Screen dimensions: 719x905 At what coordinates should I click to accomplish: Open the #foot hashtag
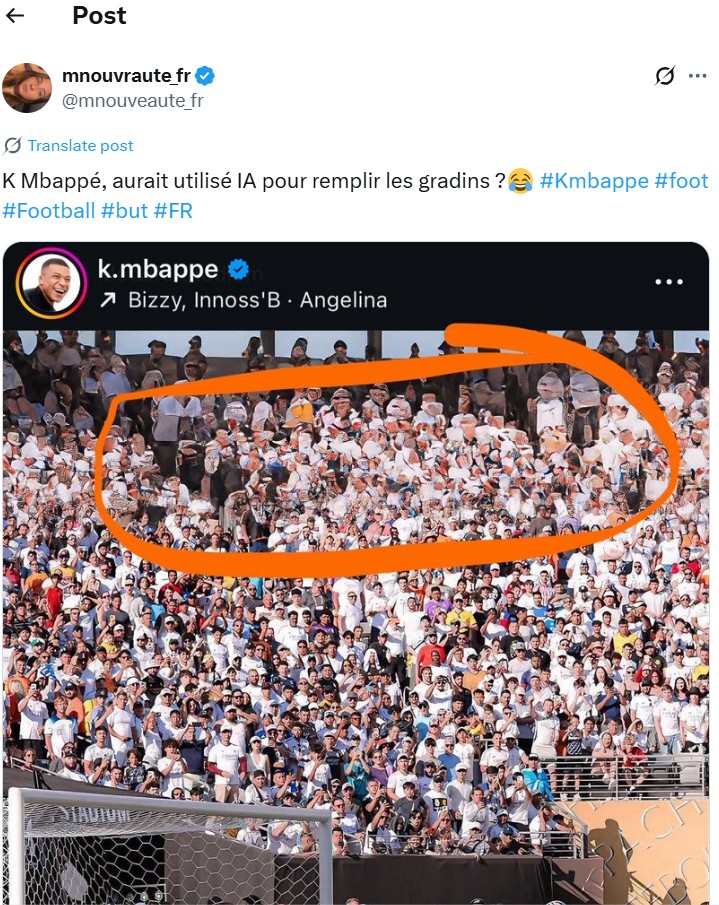pyautogui.click(x=681, y=181)
